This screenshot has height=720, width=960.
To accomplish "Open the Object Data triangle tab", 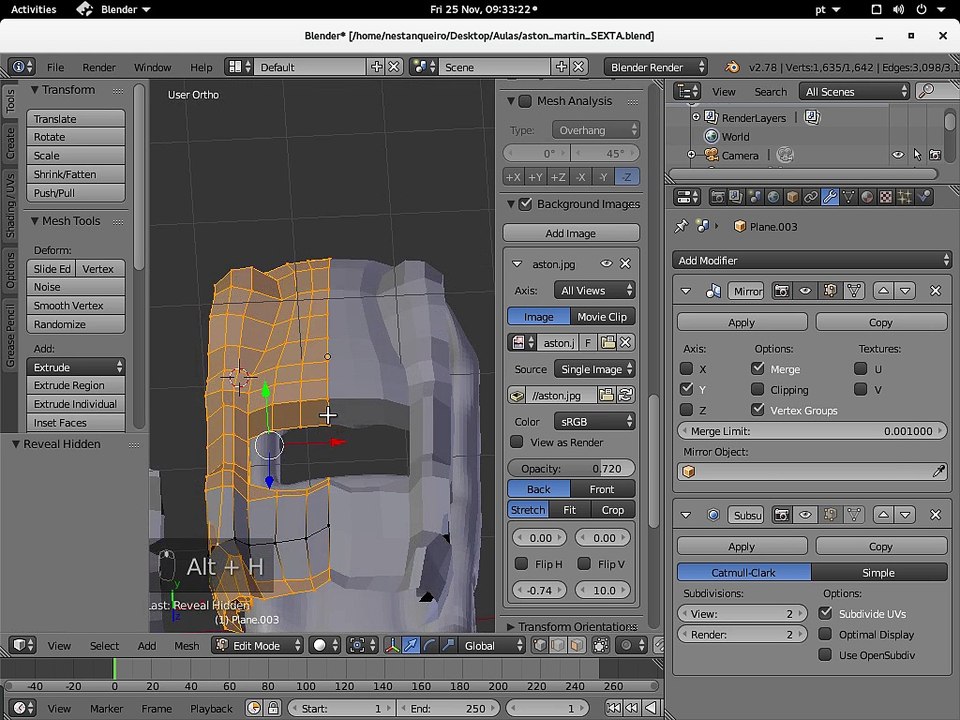I will (849, 197).
